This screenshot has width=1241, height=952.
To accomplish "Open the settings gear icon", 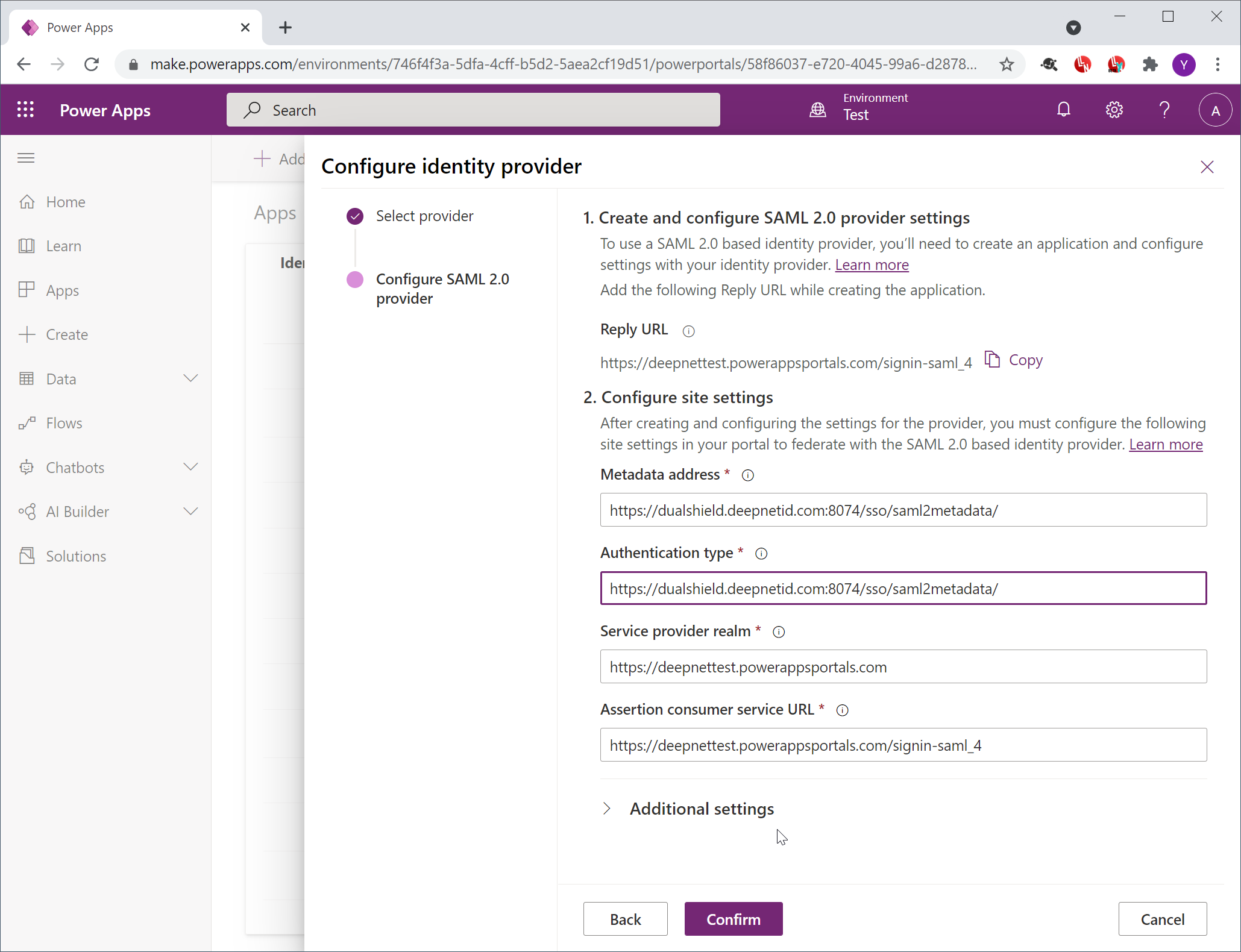I will click(x=1114, y=110).
